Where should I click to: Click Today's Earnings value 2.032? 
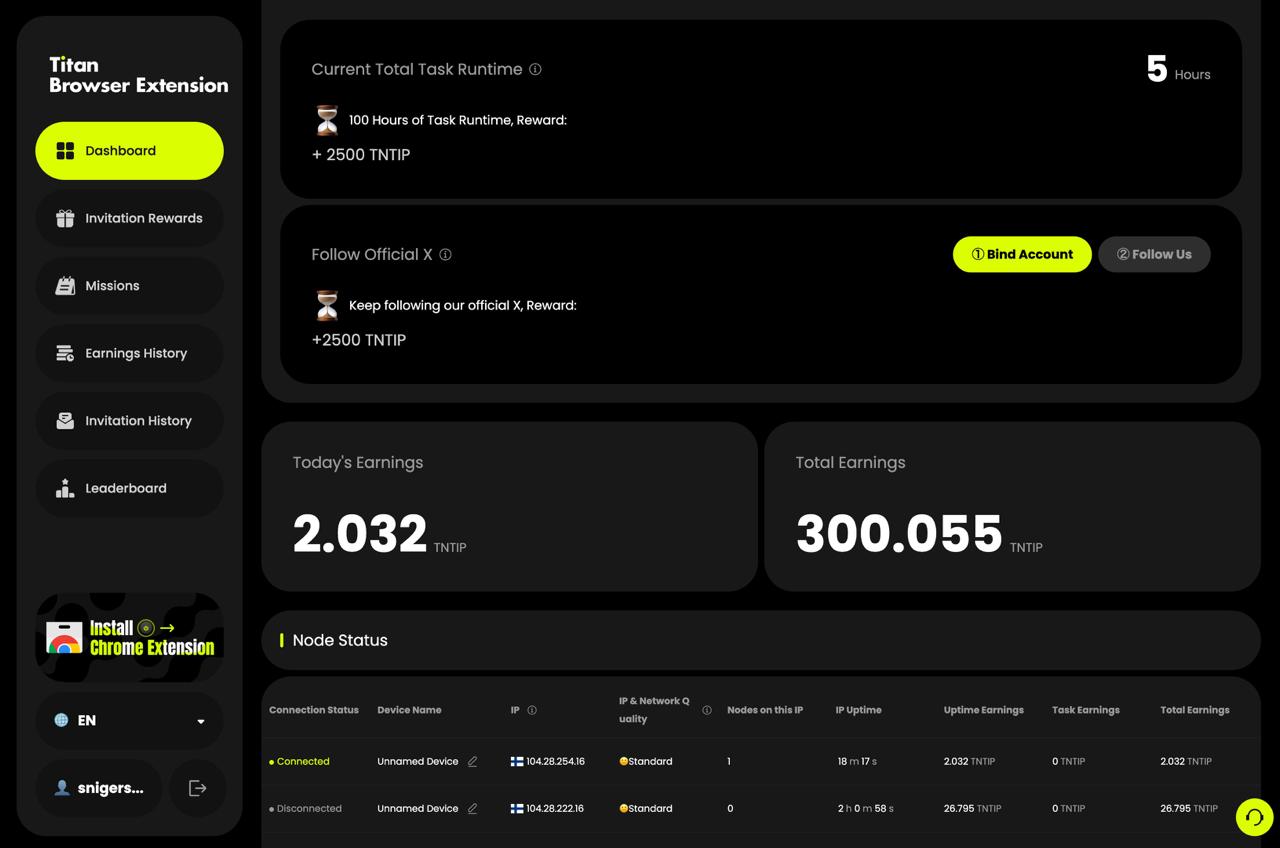click(360, 534)
